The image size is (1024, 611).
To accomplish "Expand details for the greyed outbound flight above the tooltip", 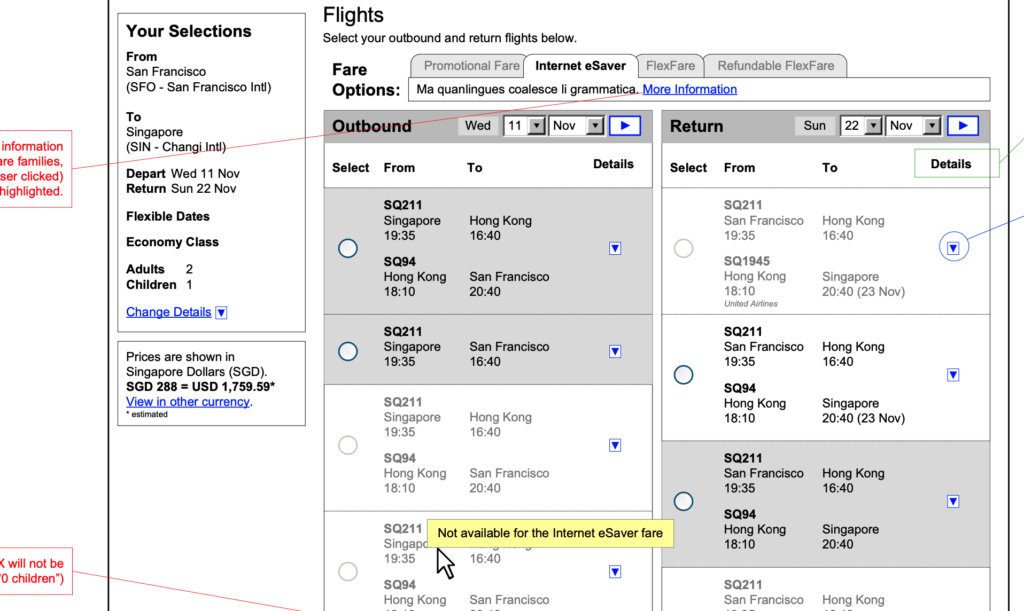I will [615, 445].
